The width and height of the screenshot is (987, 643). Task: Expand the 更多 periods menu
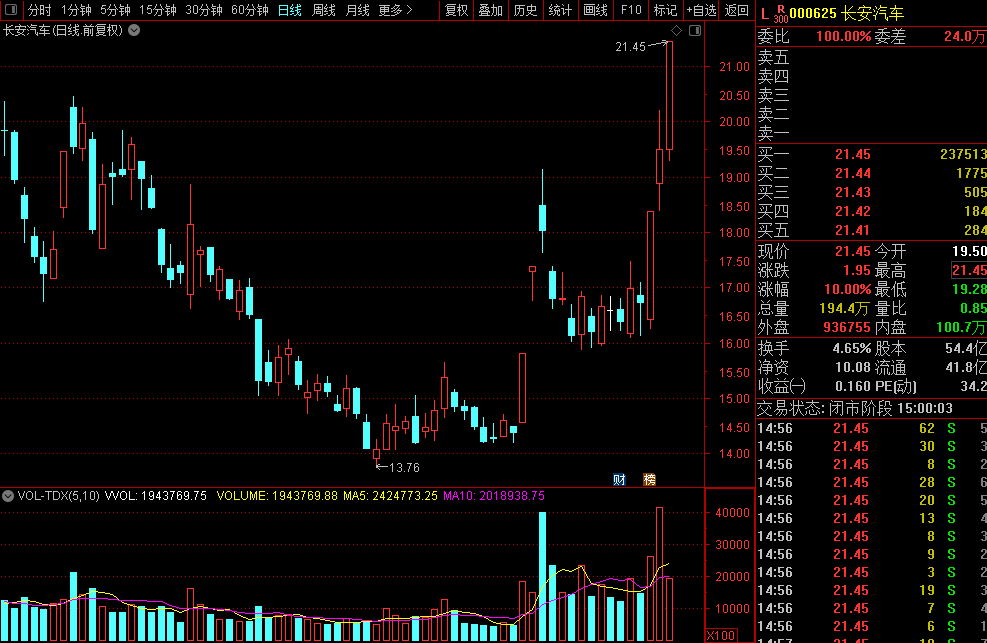click(395, 10)
